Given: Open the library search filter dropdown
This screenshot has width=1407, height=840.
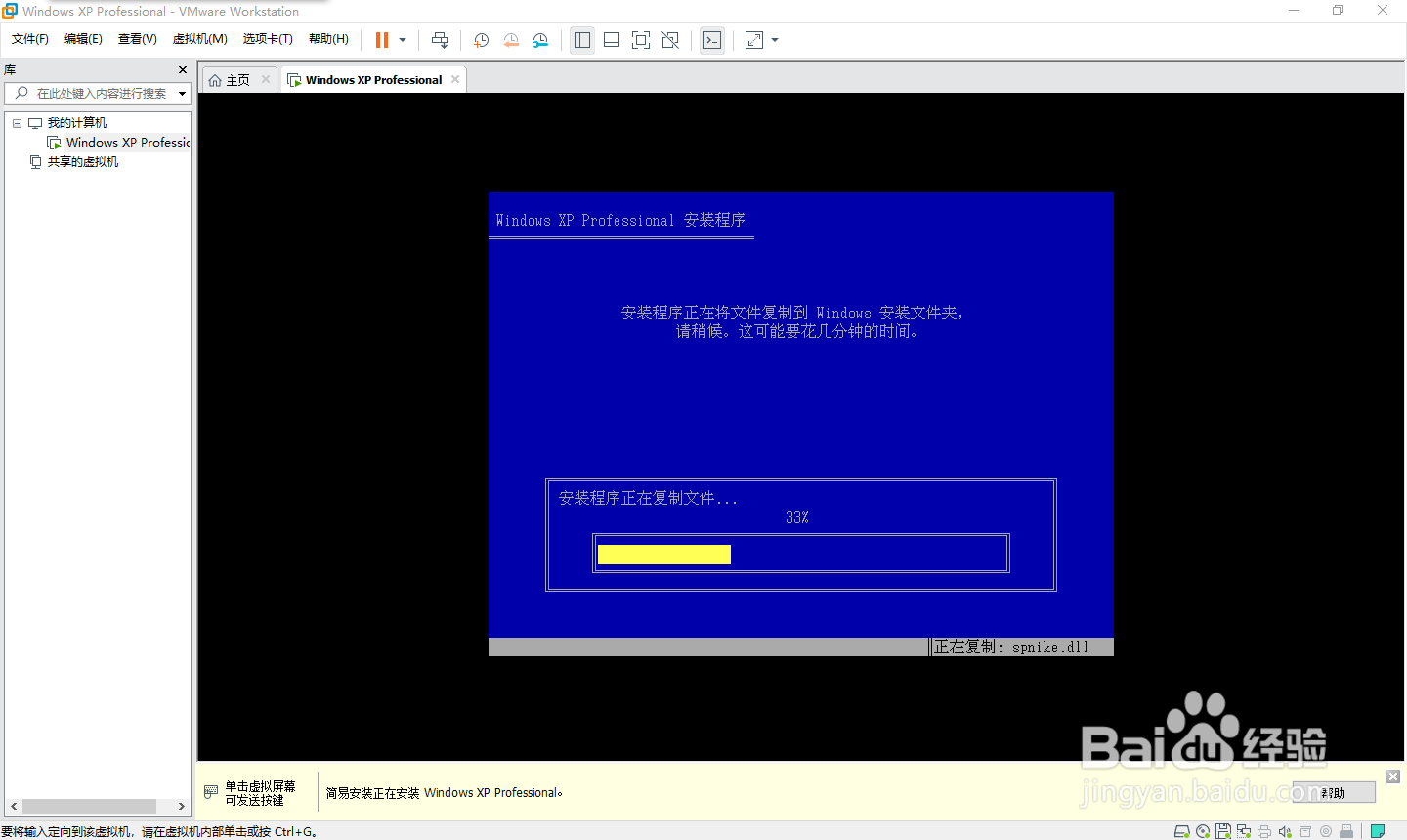Looking at the screenshot, I should click(183, 94).
